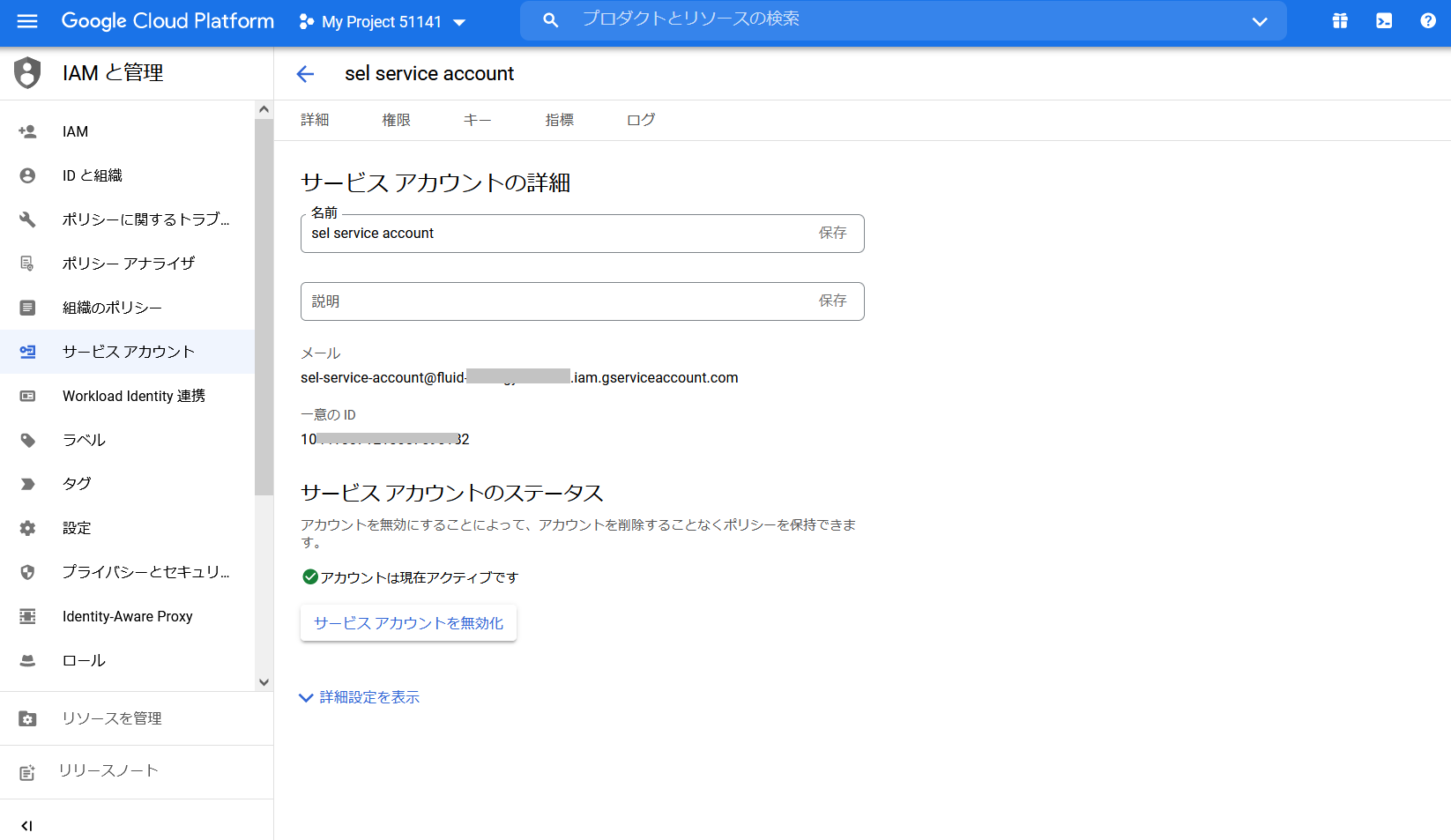Click the sidebar scrollbar down arrow
This screenshot has width=1451, height=840.
[x=264, y=682]
